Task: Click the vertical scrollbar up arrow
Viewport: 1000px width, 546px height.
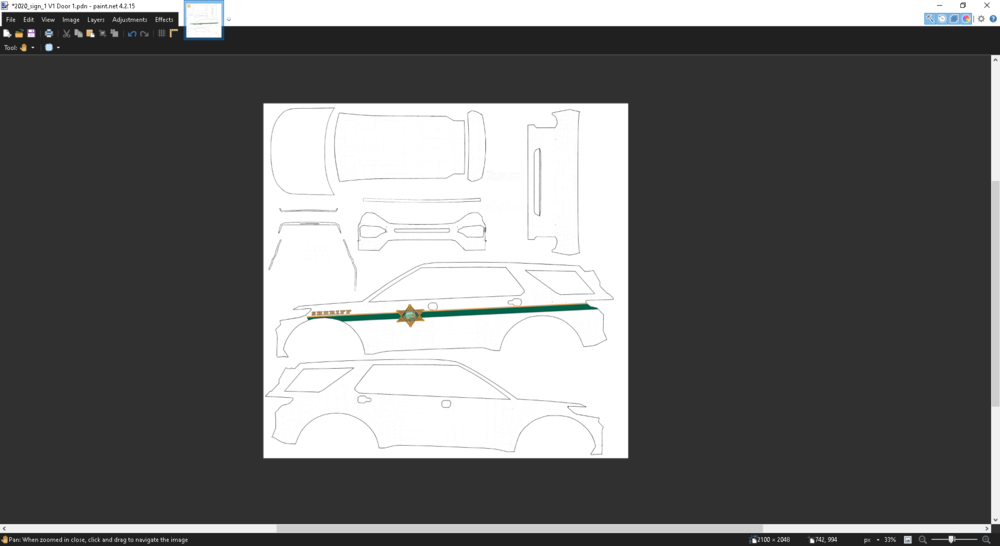Action: pyautogui.click(x=995, y=59)
